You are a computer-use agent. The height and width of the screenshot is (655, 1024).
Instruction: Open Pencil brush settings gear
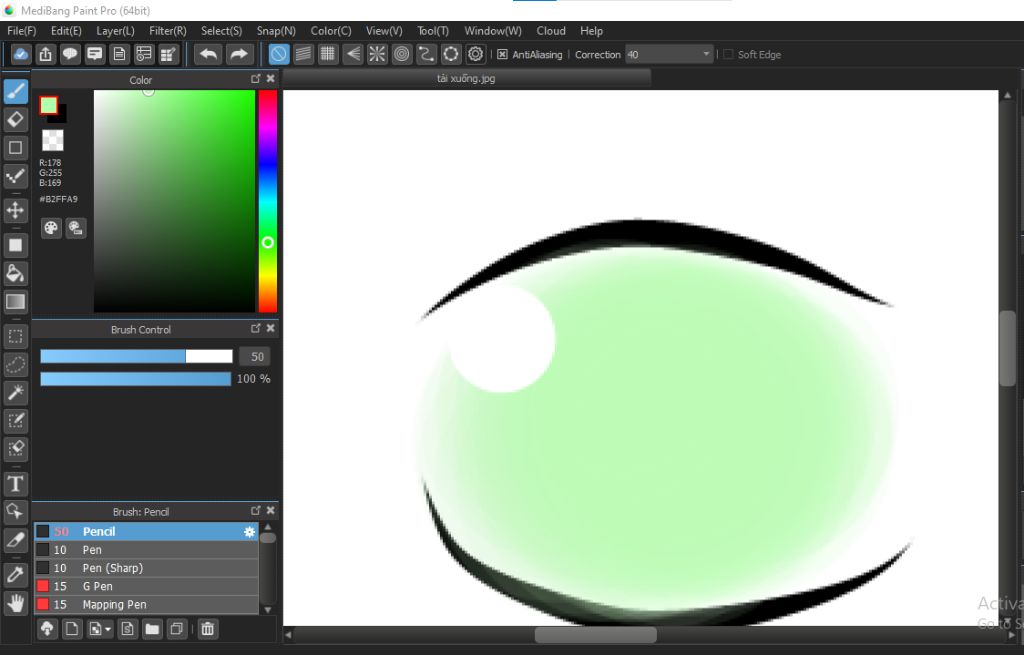(x=249, y=532)
